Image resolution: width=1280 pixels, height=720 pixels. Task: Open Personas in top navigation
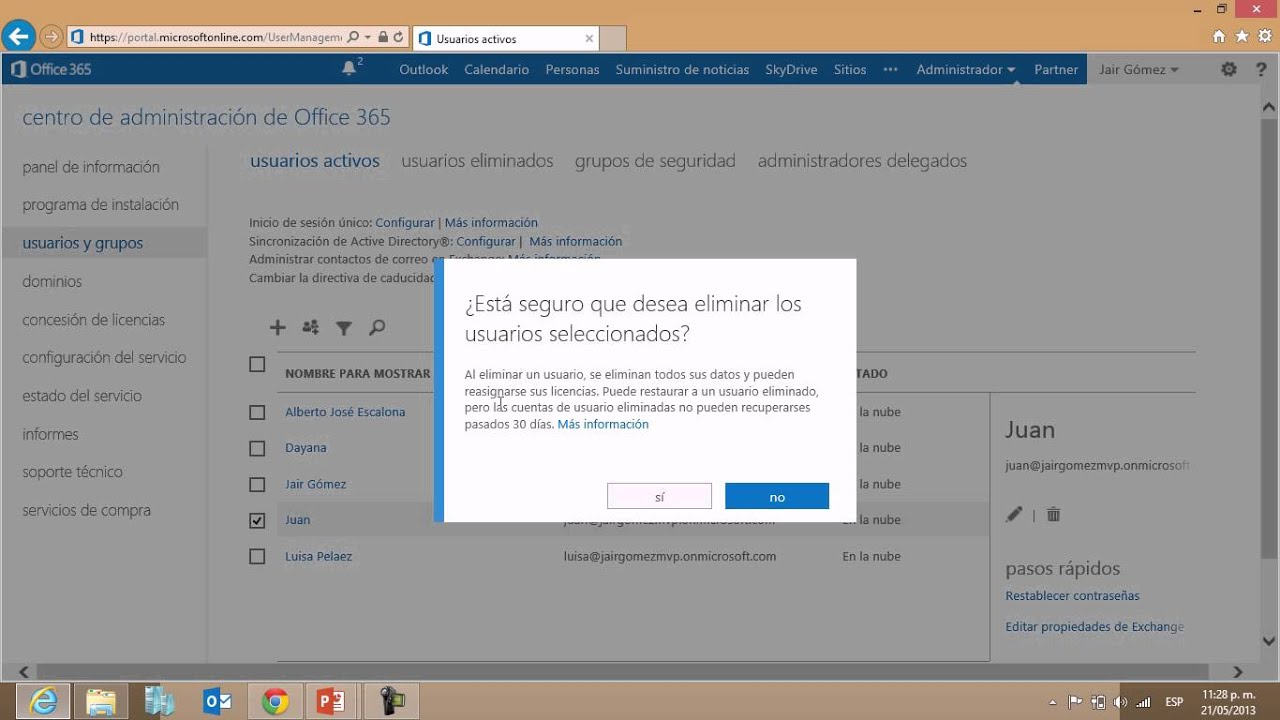(572, 69)
